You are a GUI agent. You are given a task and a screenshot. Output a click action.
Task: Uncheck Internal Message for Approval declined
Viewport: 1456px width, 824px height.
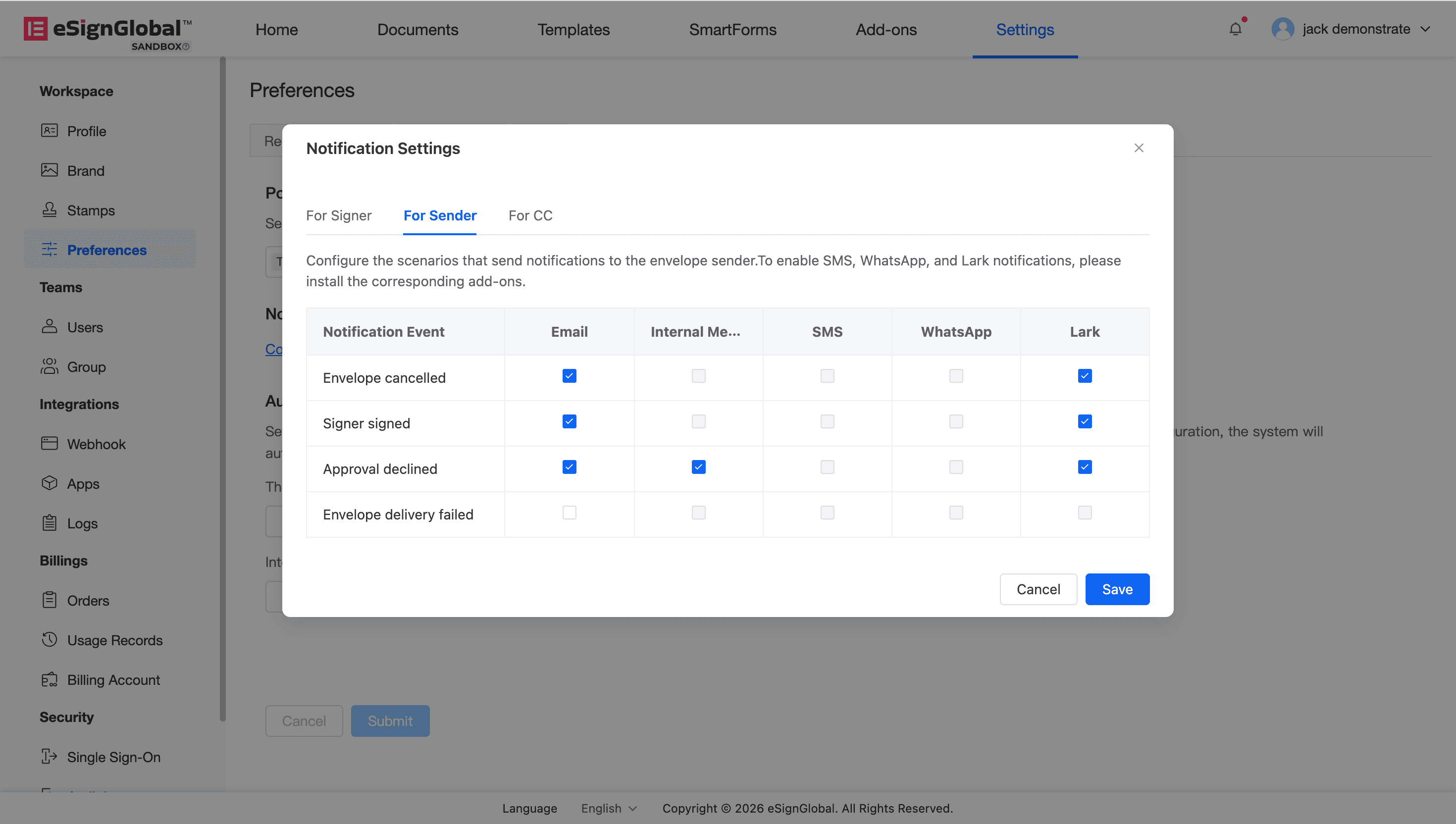click(698, 467)
